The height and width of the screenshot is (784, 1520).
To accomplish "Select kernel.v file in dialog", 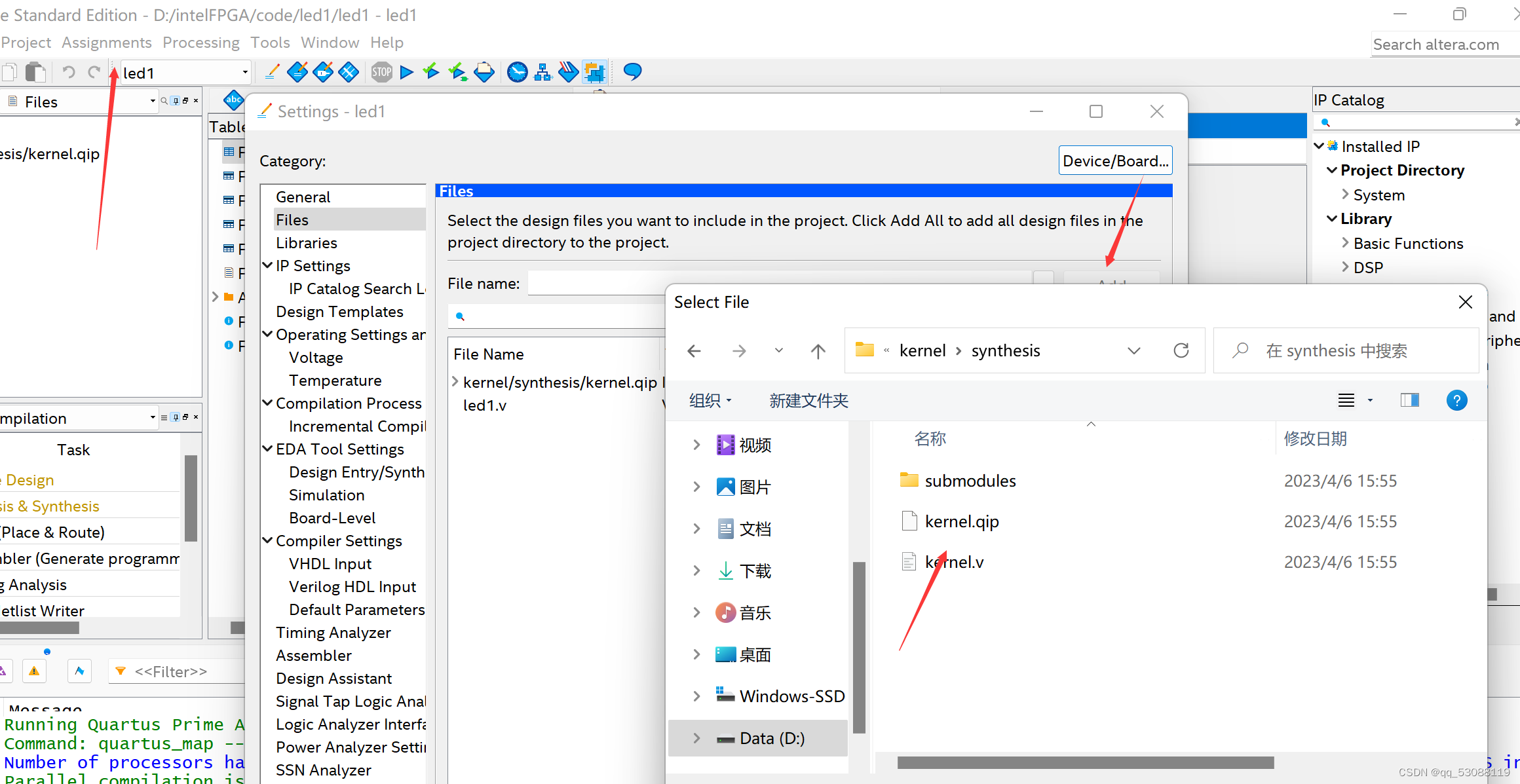I will 953,561.
